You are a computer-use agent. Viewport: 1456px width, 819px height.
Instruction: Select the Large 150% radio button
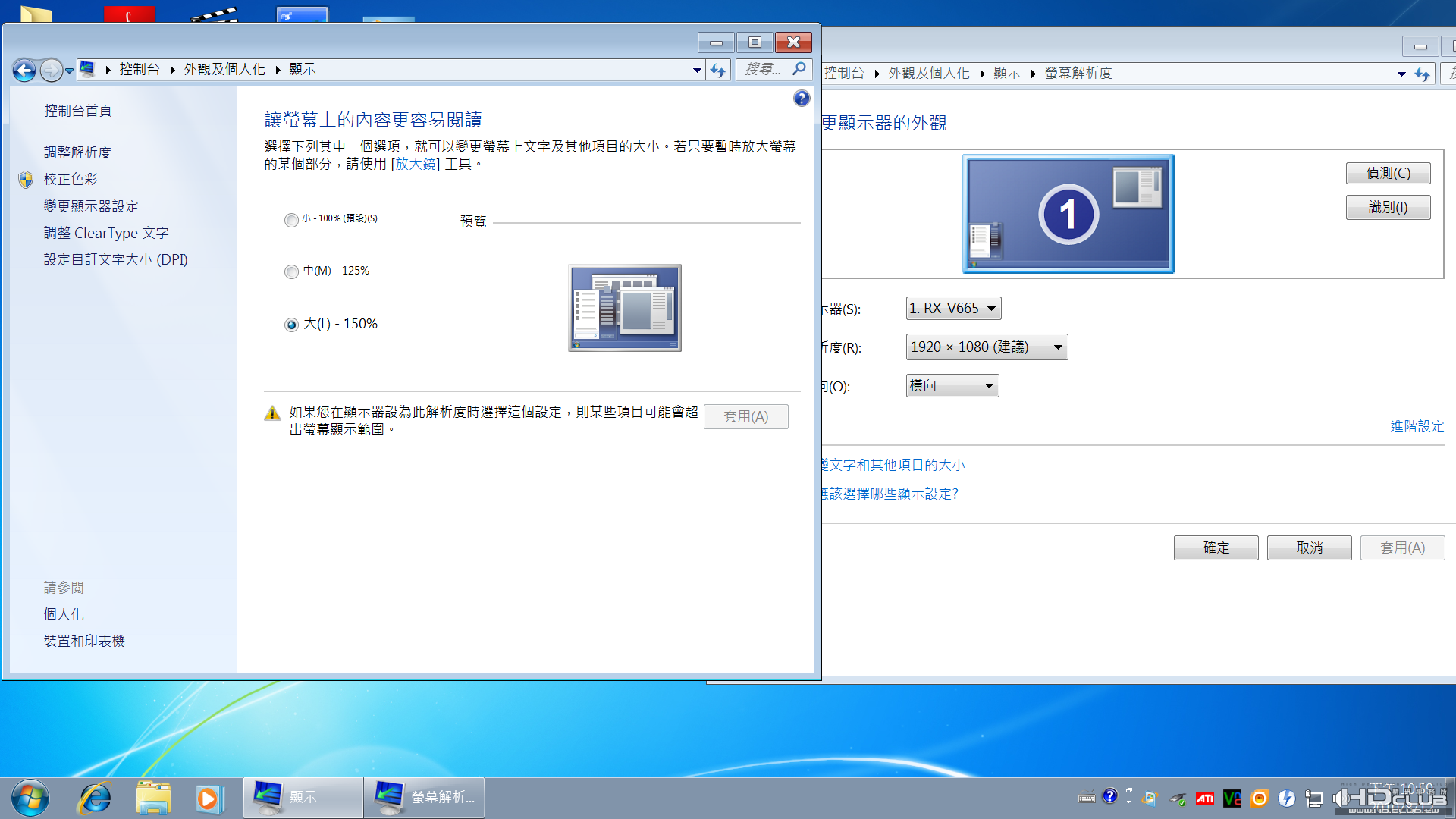tap(291, 325)
